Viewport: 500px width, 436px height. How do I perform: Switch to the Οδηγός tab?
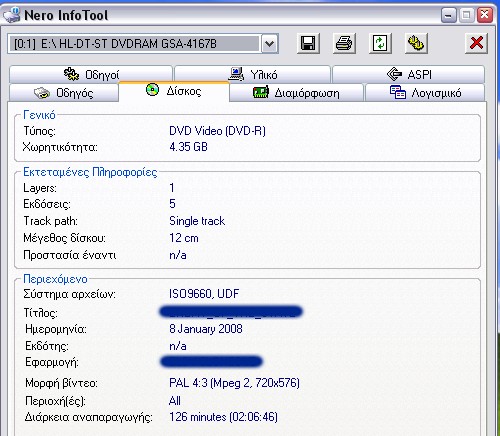coord(64,92)
